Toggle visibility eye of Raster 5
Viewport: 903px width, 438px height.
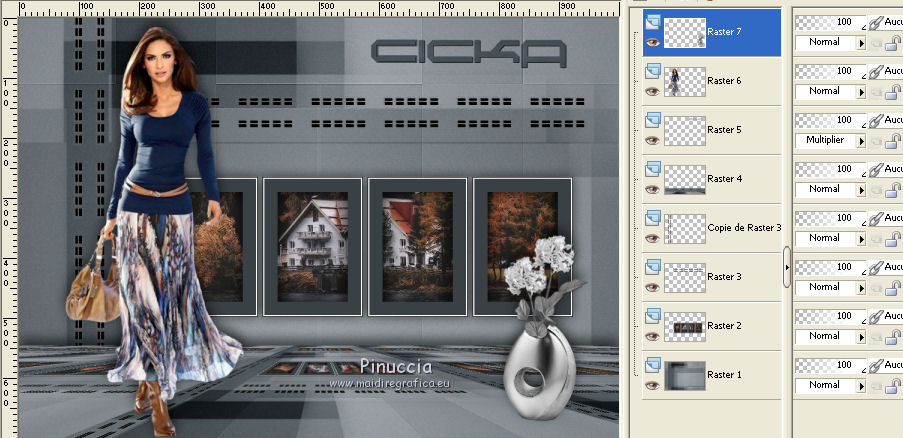[652, 140]
